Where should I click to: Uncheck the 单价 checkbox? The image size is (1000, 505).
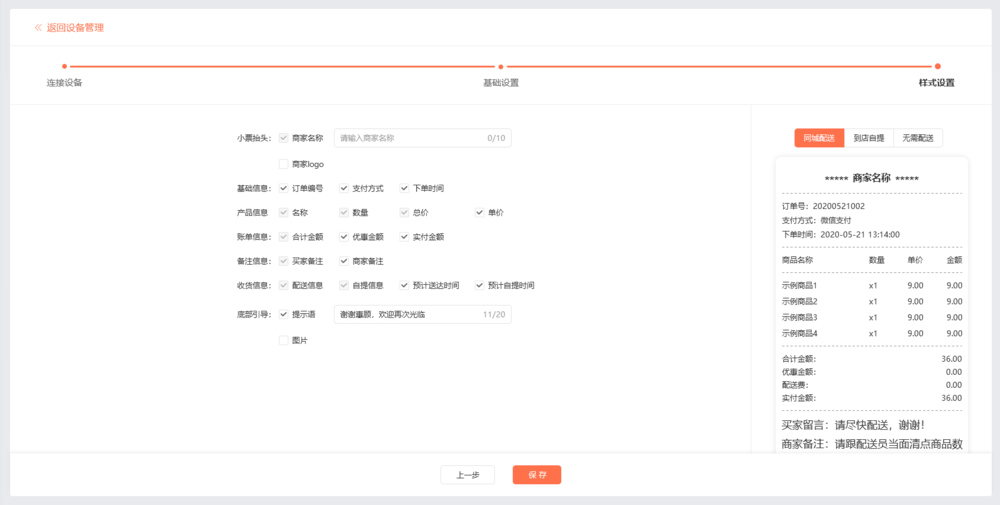click(480, 212)
